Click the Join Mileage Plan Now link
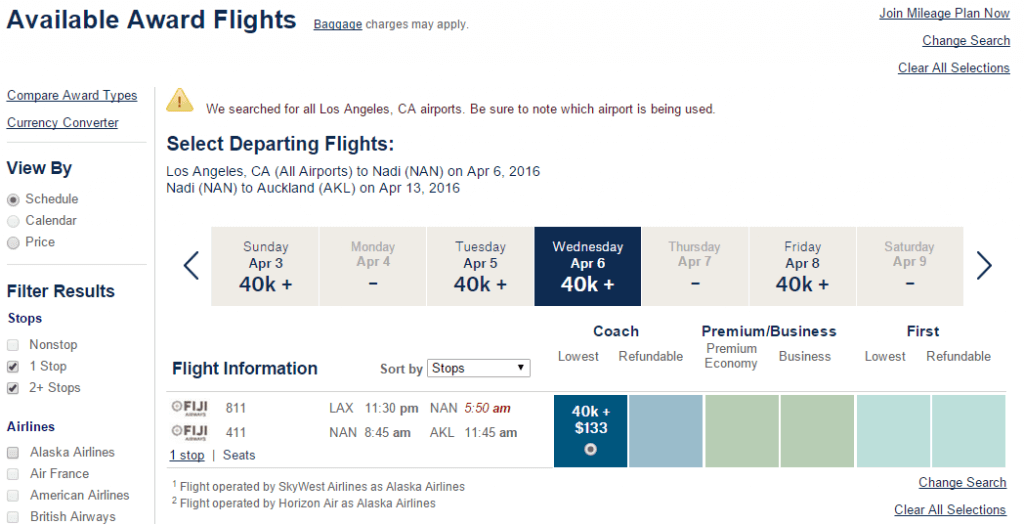Image resolution: width=1024 pixels, height=525 pixels. coord(944,13)
